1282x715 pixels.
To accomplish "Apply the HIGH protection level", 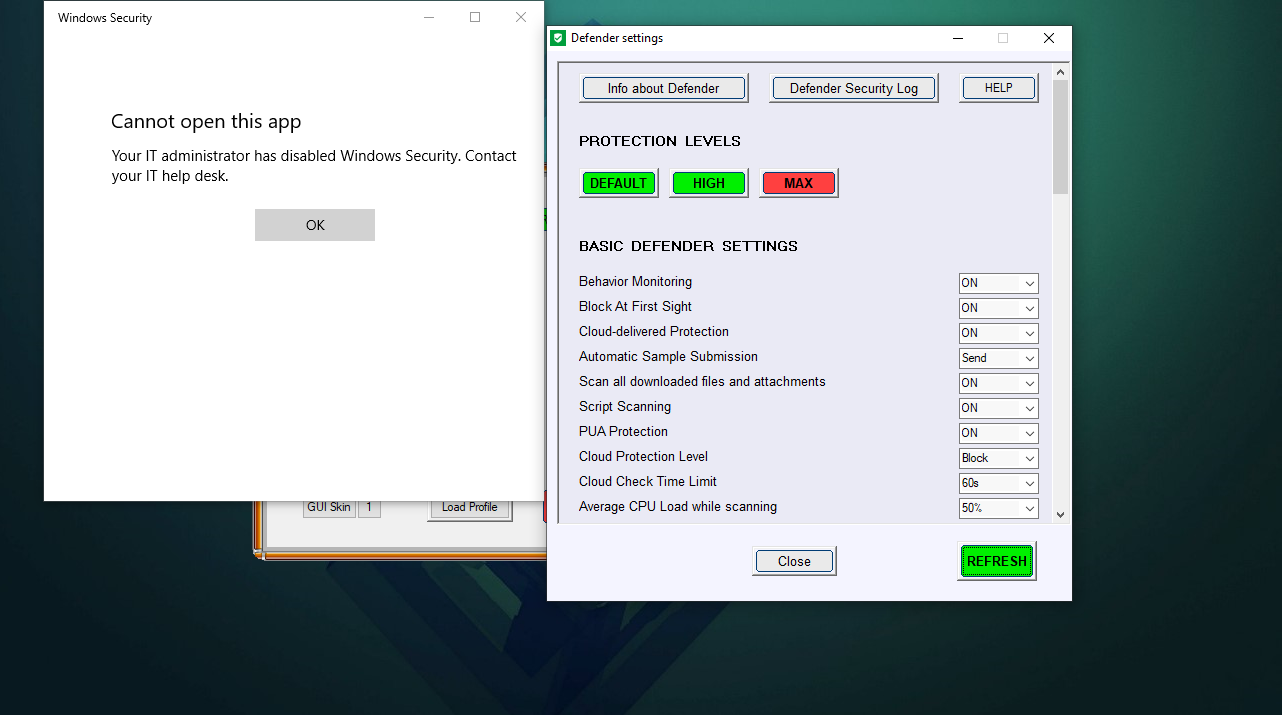I will 709,183.
